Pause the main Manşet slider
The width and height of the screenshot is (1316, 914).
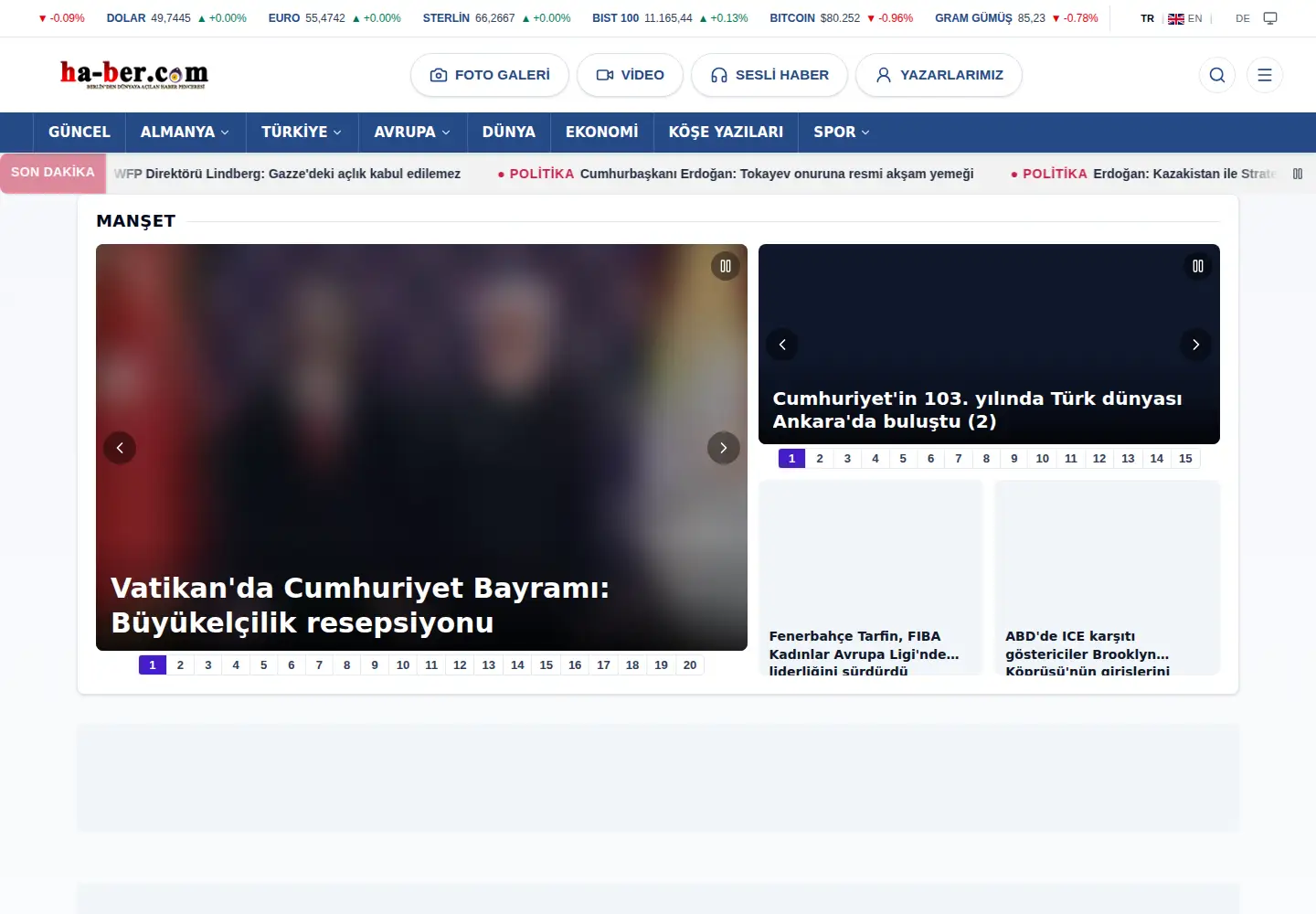[726, 266]
